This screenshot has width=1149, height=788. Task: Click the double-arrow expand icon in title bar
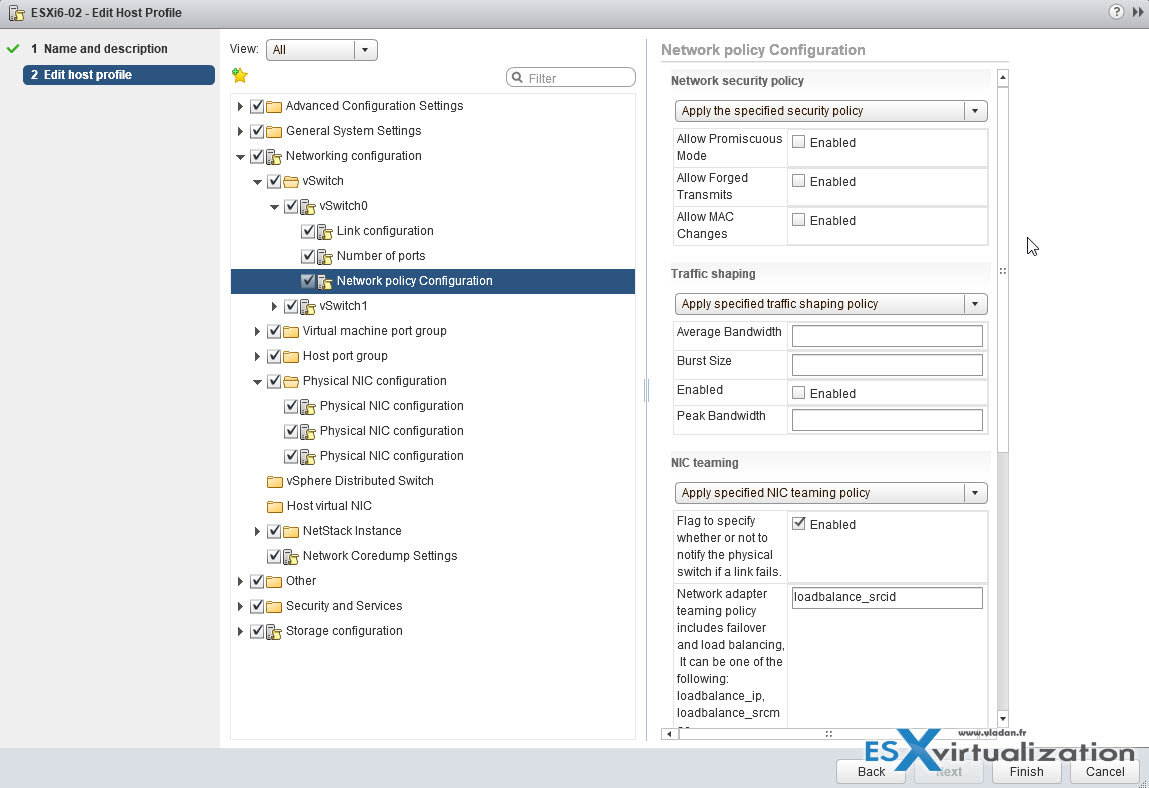(1138, 12)
